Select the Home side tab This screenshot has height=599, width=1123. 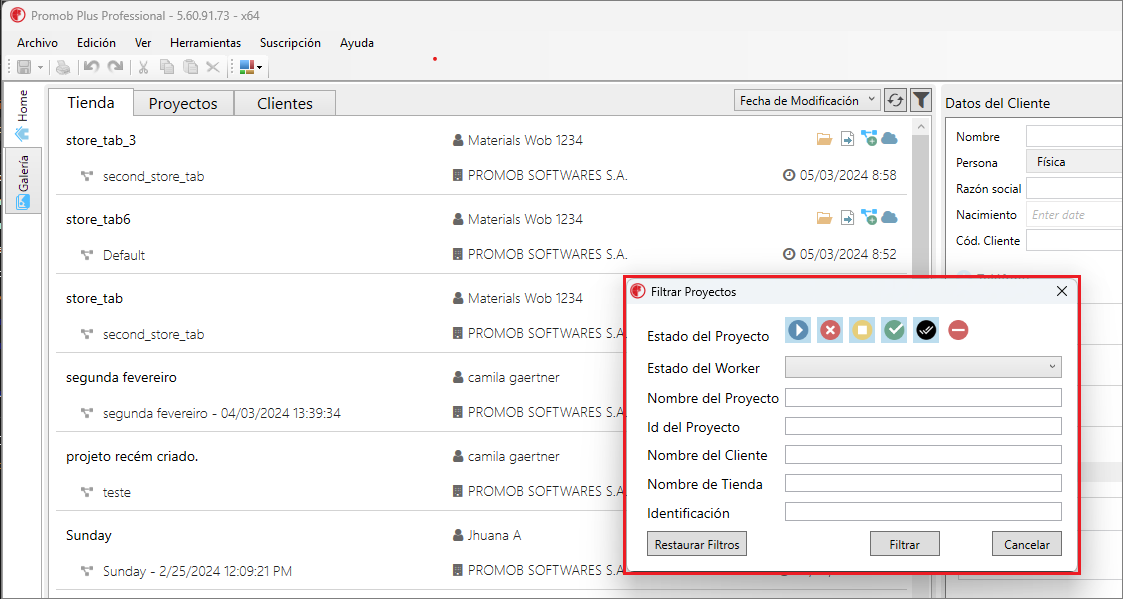(23, 115)
